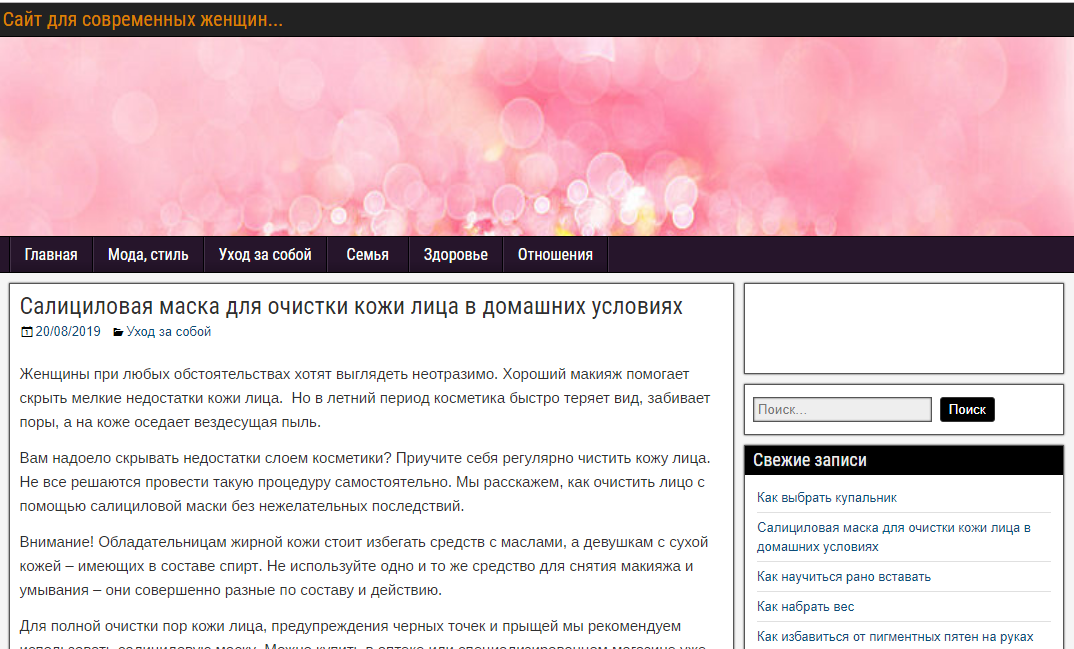1074x649 pixels.
Task: Open the Уход за собой category link under the title
Action: (168, 331)
